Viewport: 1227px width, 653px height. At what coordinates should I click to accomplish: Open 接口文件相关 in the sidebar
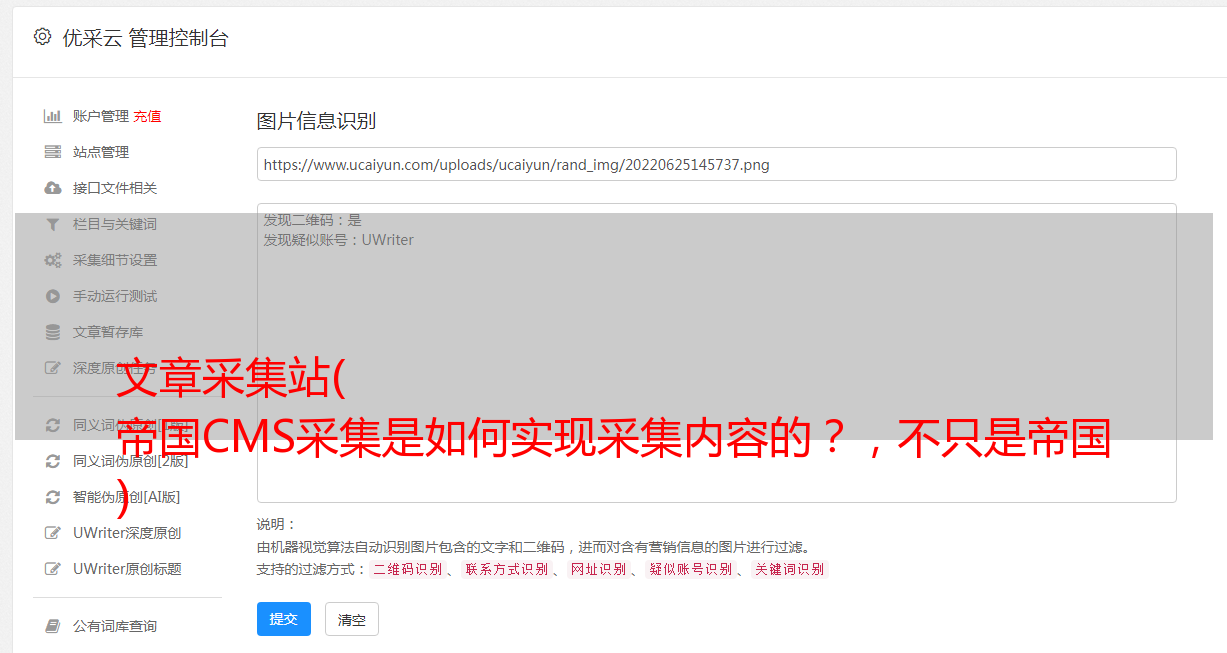tap(115, 188)
